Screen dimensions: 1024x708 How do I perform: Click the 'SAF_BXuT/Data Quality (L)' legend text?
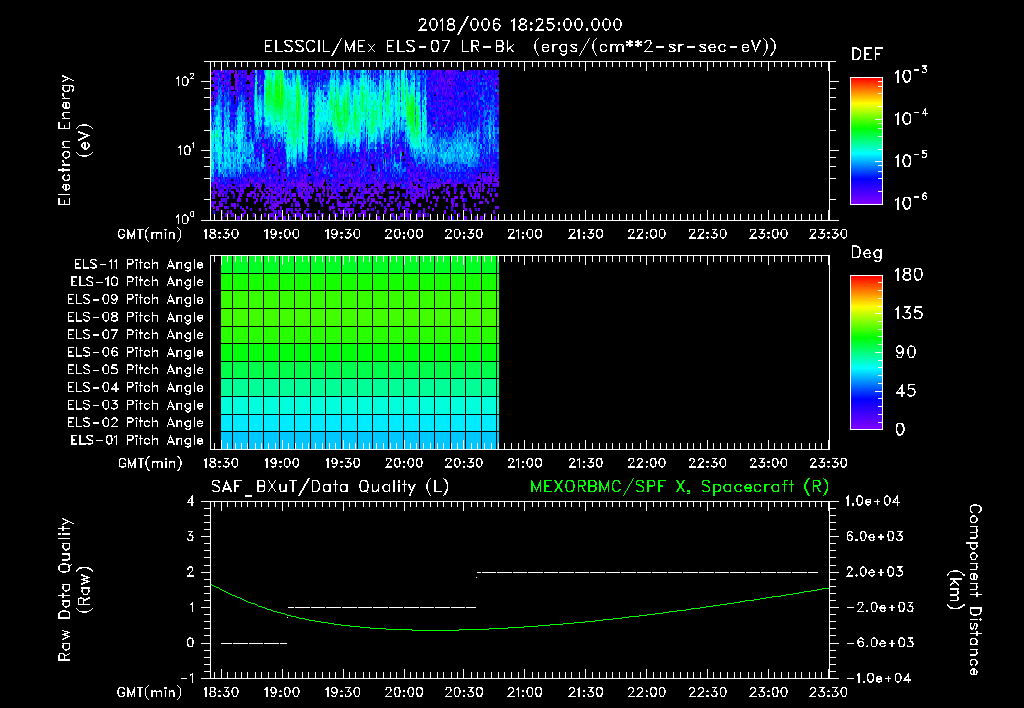(x=330, y=487)
